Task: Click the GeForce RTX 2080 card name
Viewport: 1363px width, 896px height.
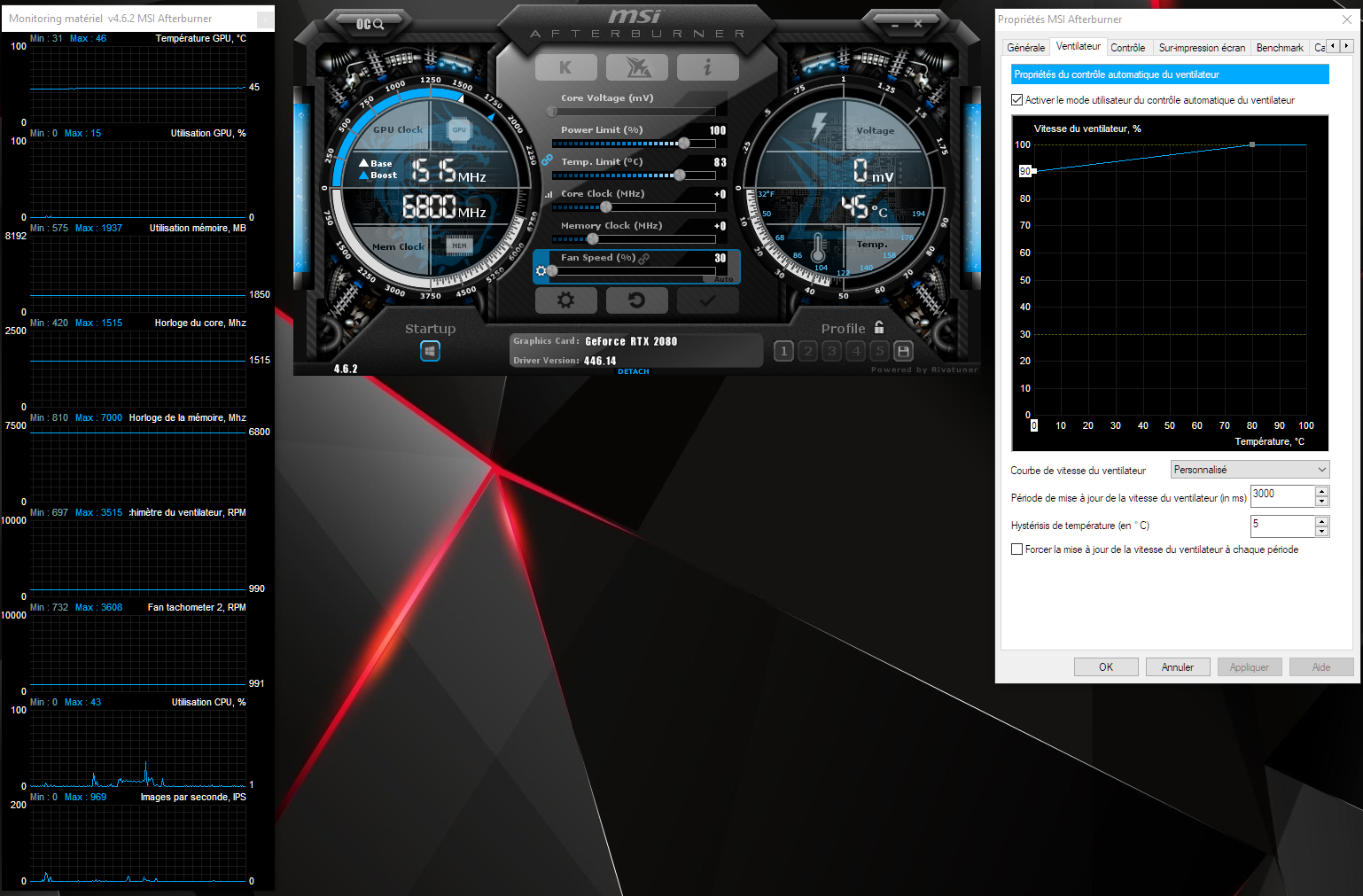Action: click(x=631, y=341)
